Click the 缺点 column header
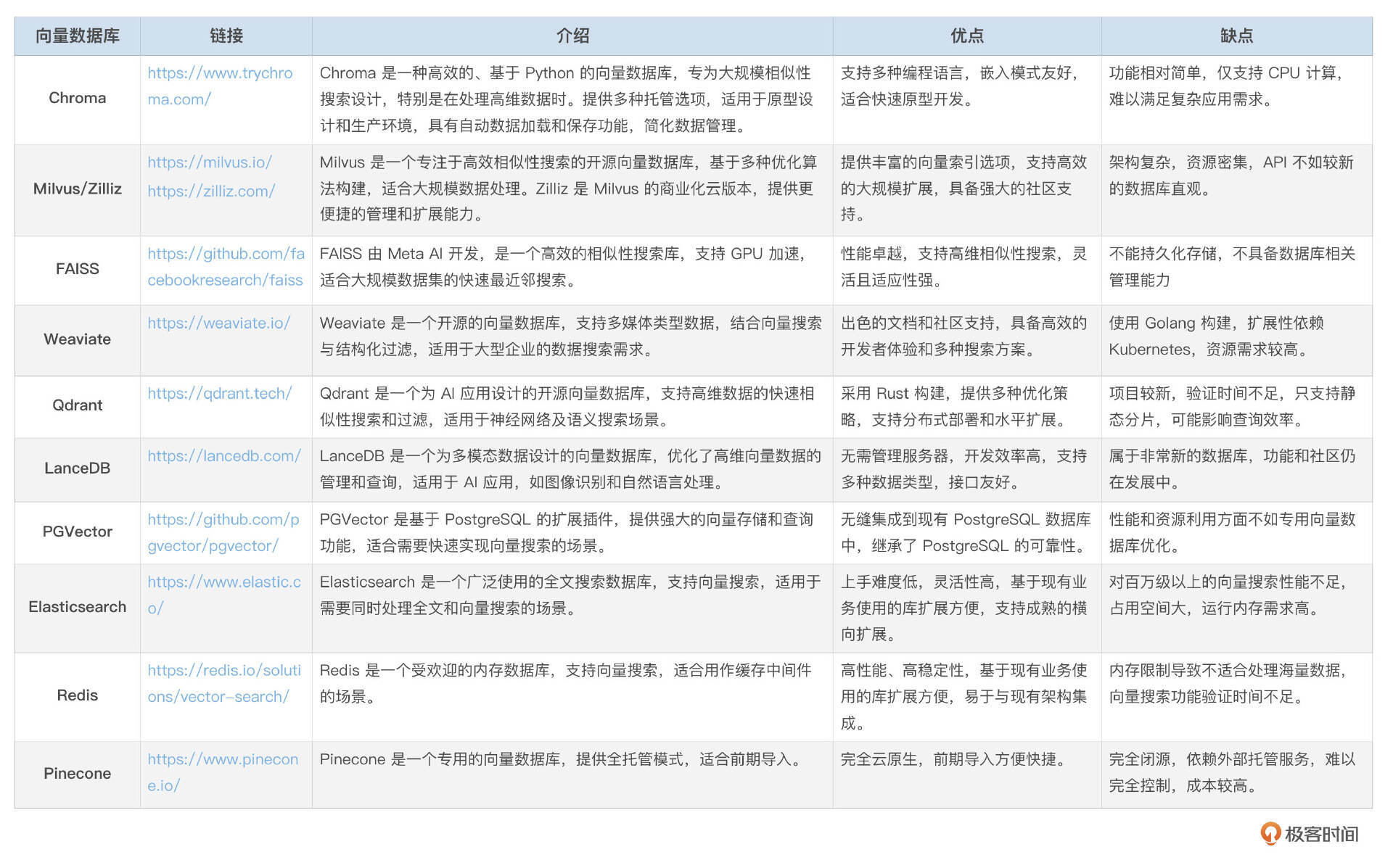Image resolution: width=1393 pixels, height=868 pixels. (x=1236, y=36)
